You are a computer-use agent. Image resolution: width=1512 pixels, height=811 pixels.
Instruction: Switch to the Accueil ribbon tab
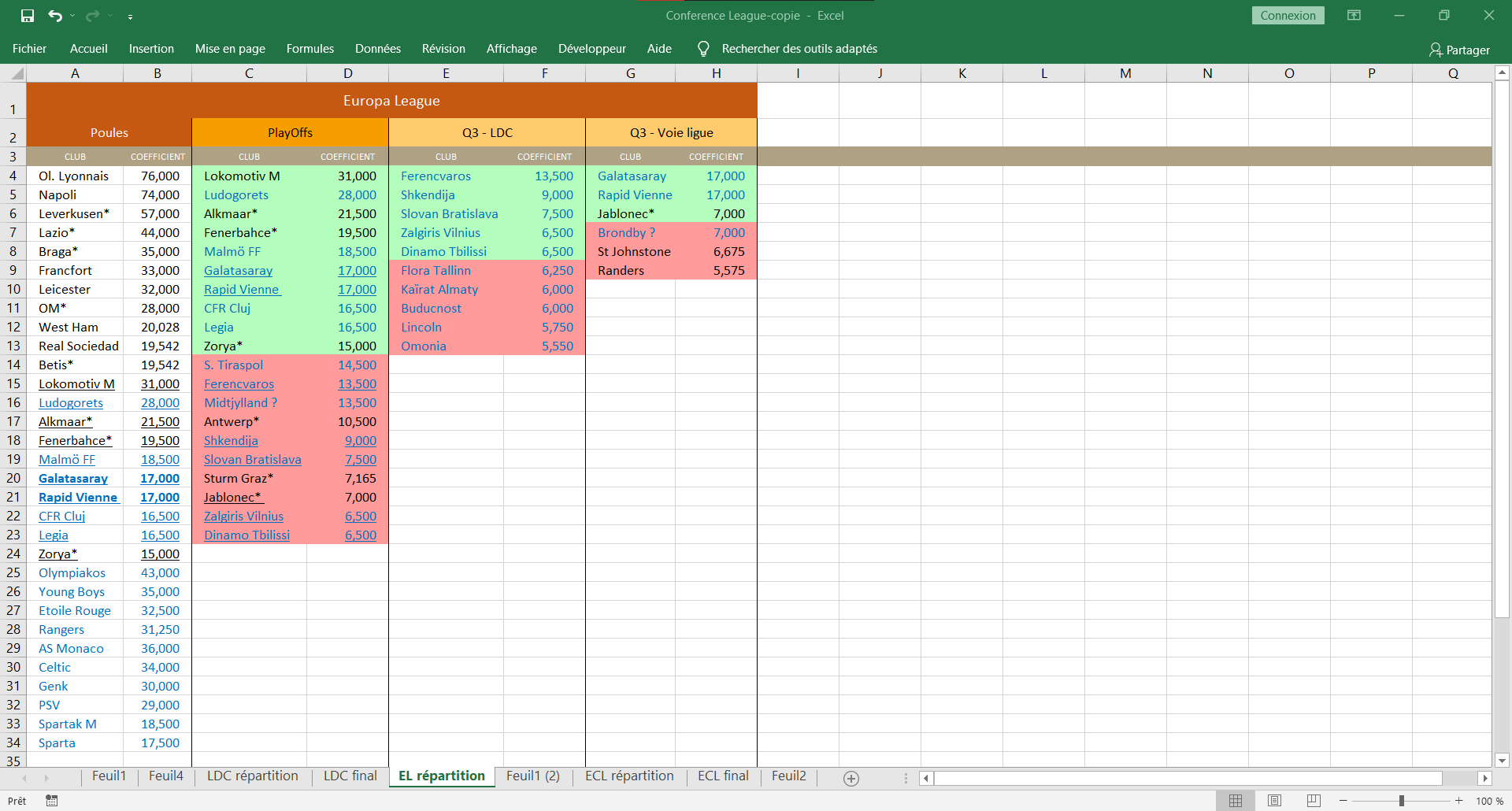click(x=89, y=49)
